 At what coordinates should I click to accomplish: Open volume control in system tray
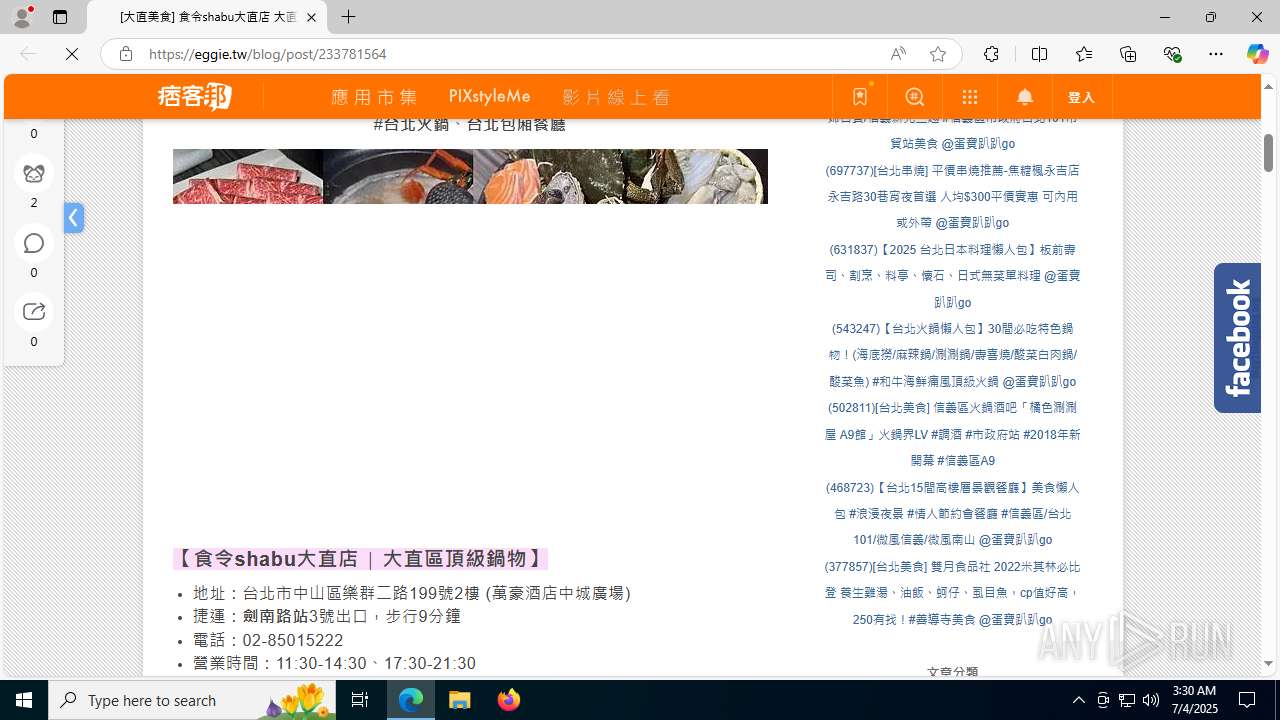click(1150, 700)
